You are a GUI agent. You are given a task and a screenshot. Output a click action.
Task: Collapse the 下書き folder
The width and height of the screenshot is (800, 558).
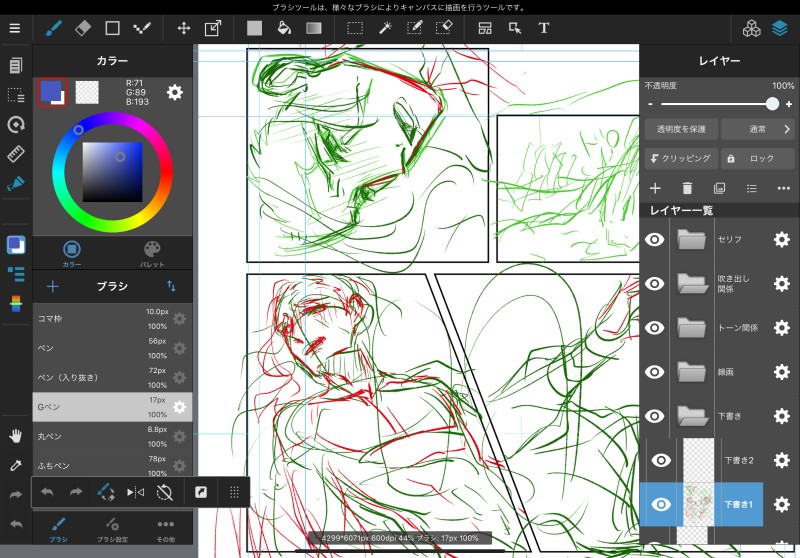(x=693, y=416)
